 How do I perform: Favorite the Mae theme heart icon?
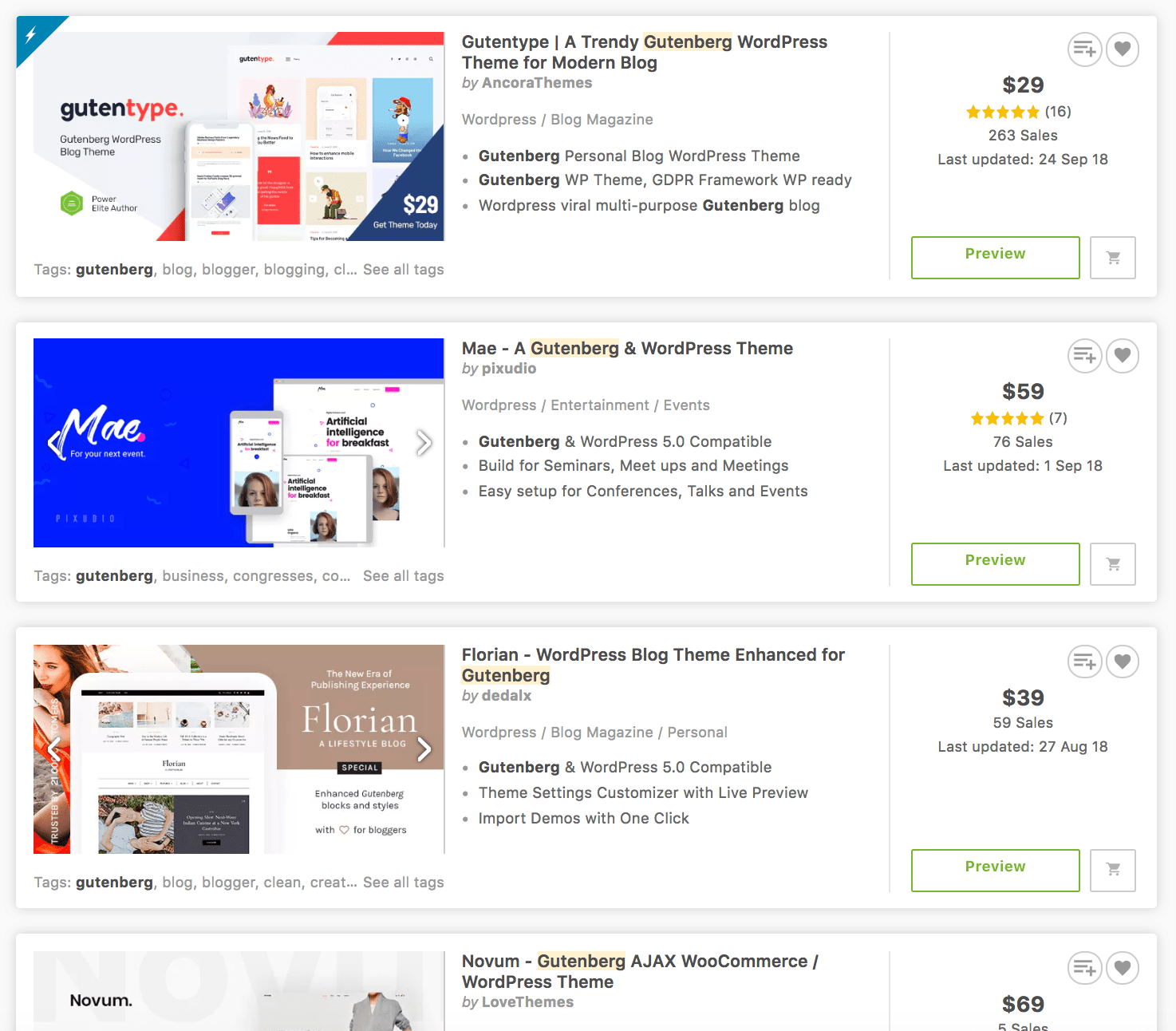1123,356
